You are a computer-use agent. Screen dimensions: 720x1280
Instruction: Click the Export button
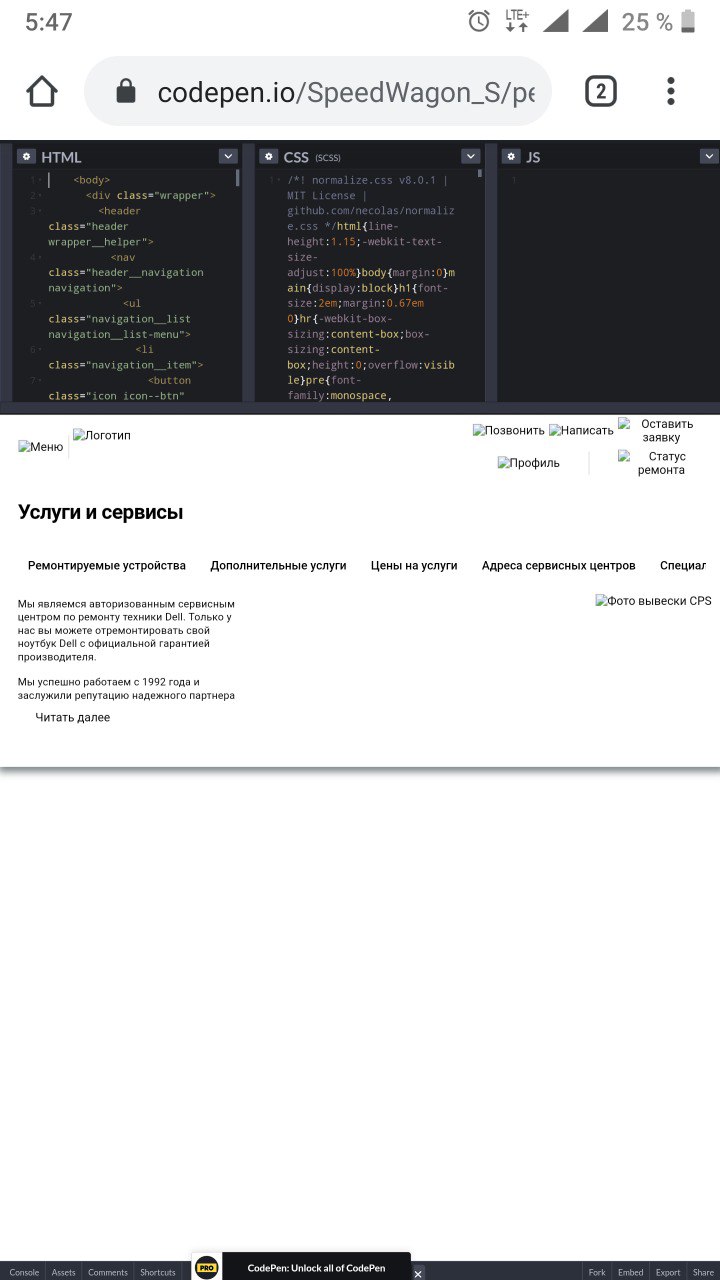tap(668, 1272)
